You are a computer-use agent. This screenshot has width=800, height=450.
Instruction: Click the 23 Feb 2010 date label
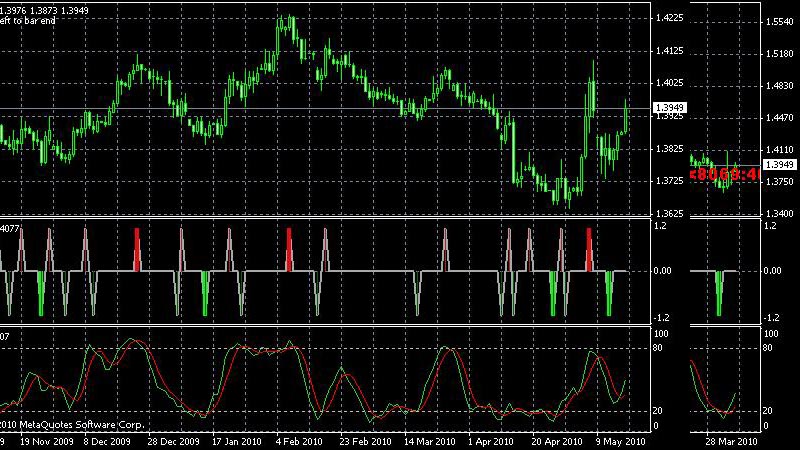point(365,441)
